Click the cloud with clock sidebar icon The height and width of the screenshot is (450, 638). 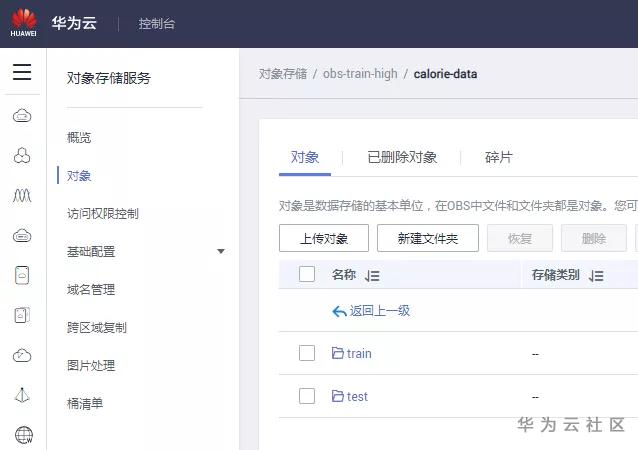pyautogui.click(x=22, y=355)
